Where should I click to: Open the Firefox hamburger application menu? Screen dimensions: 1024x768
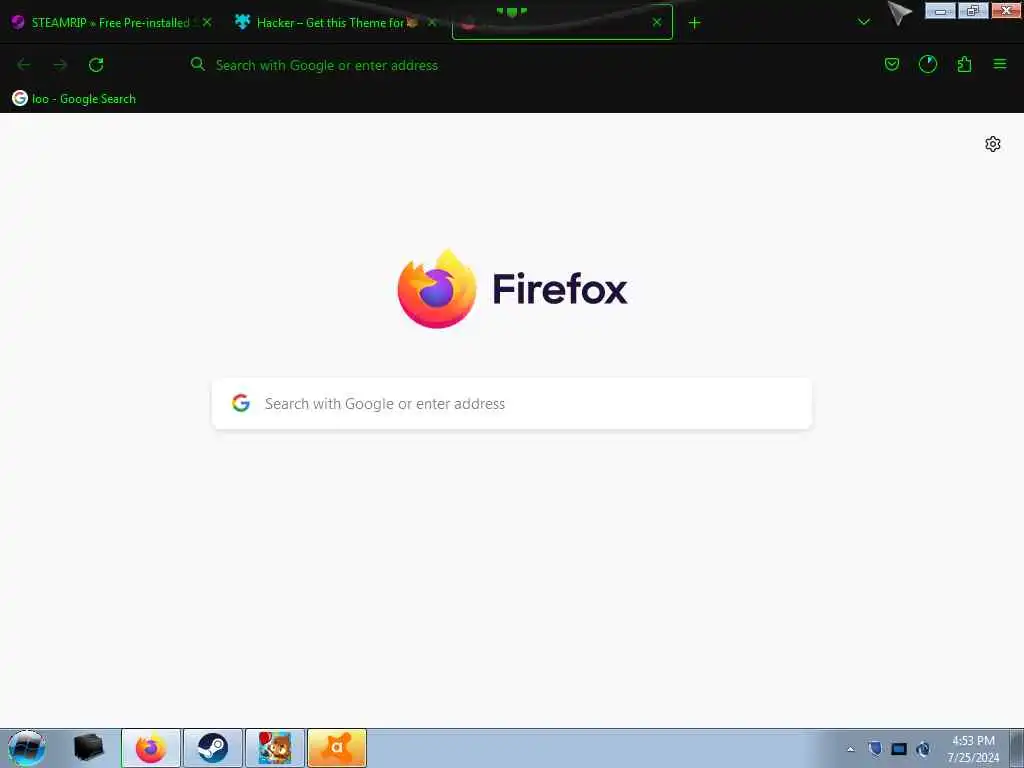coord(999,64)
